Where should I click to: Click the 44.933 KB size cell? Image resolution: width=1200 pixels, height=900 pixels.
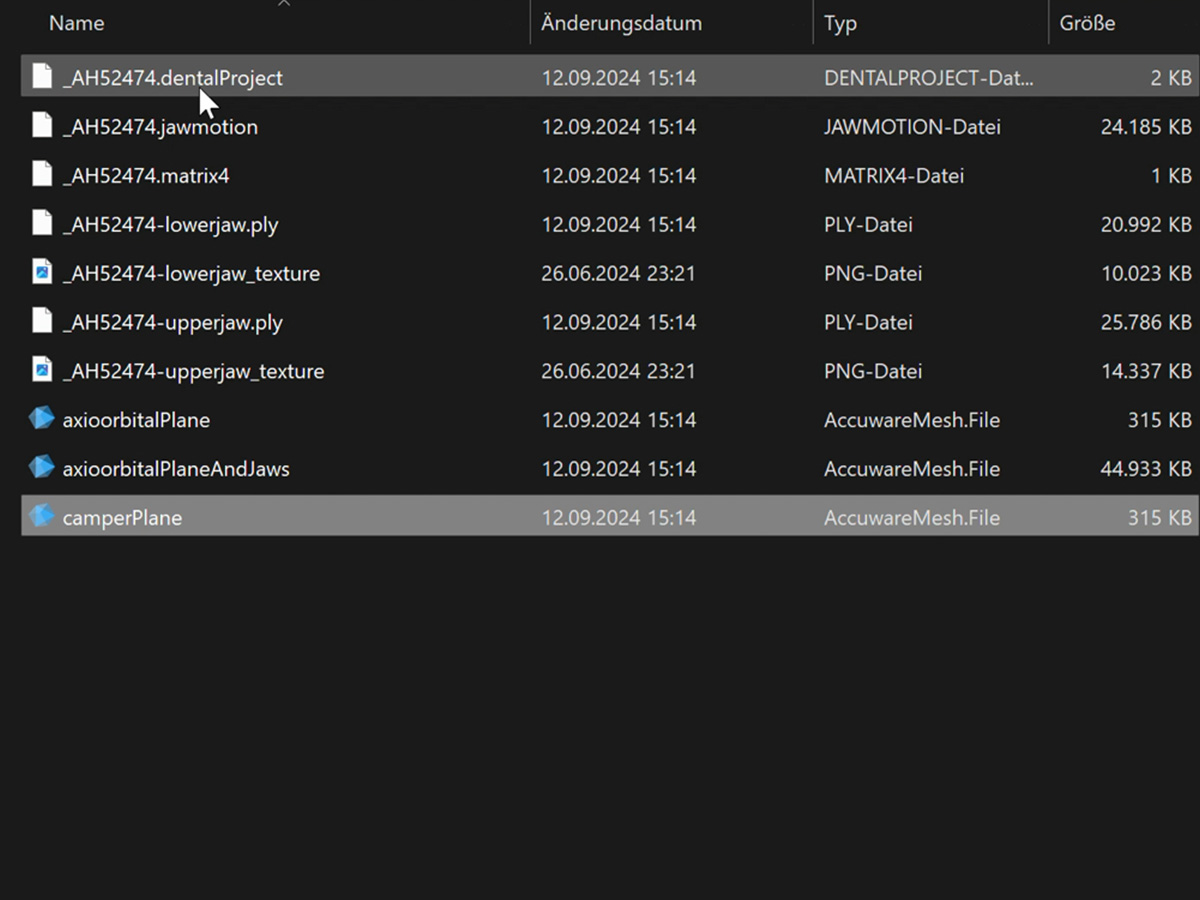pos(1145,468)
